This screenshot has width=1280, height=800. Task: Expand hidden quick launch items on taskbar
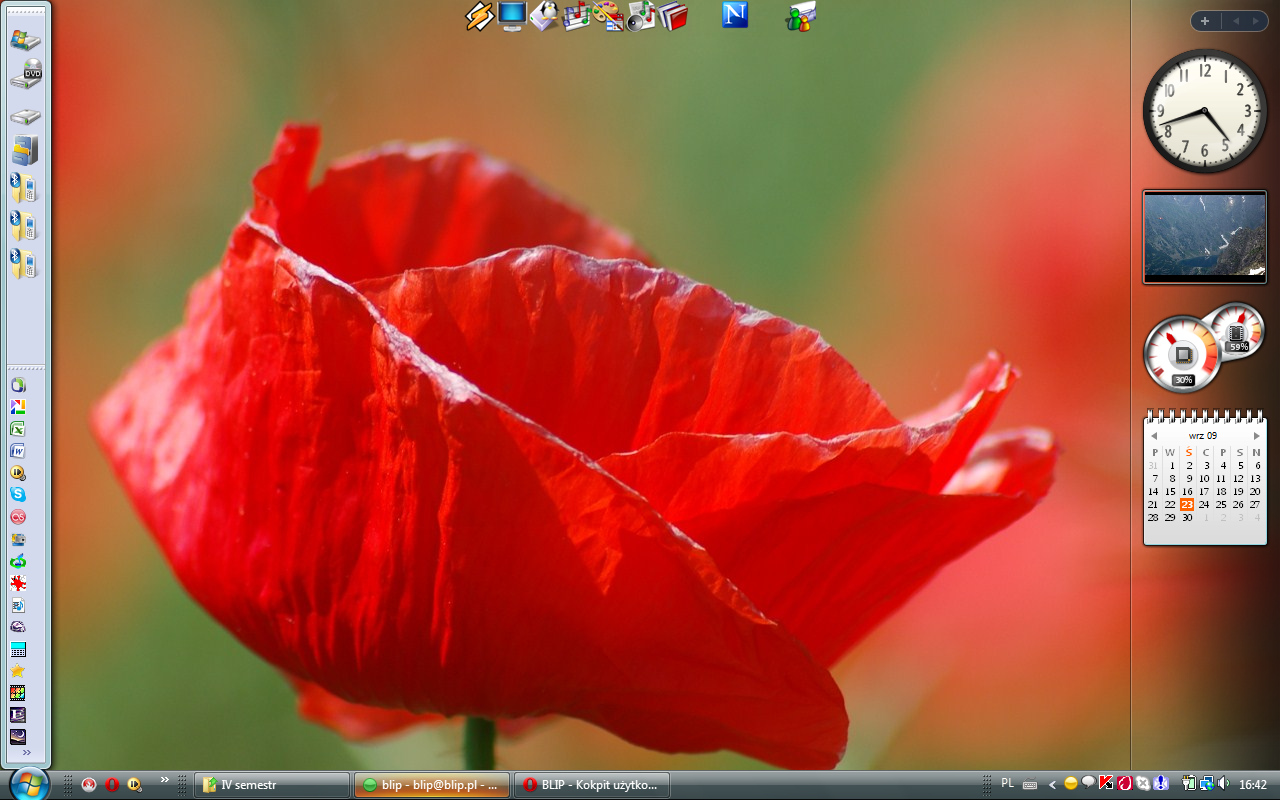pos(164,780)
